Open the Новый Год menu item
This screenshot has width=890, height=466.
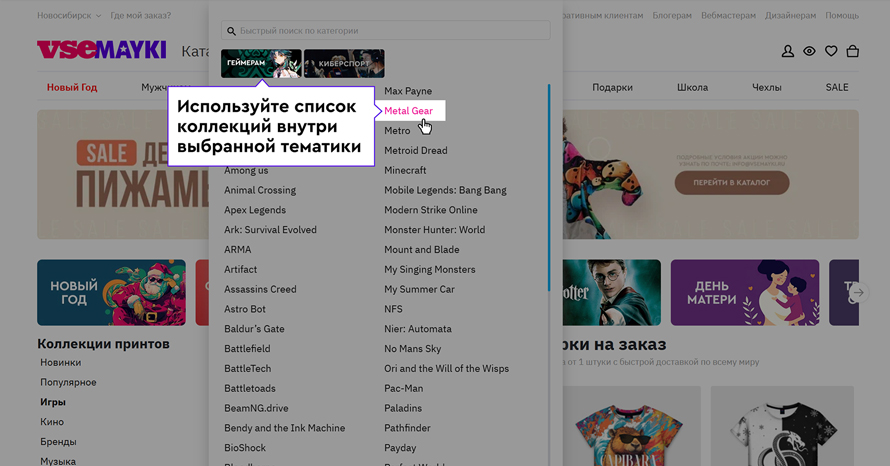(72, 87)
